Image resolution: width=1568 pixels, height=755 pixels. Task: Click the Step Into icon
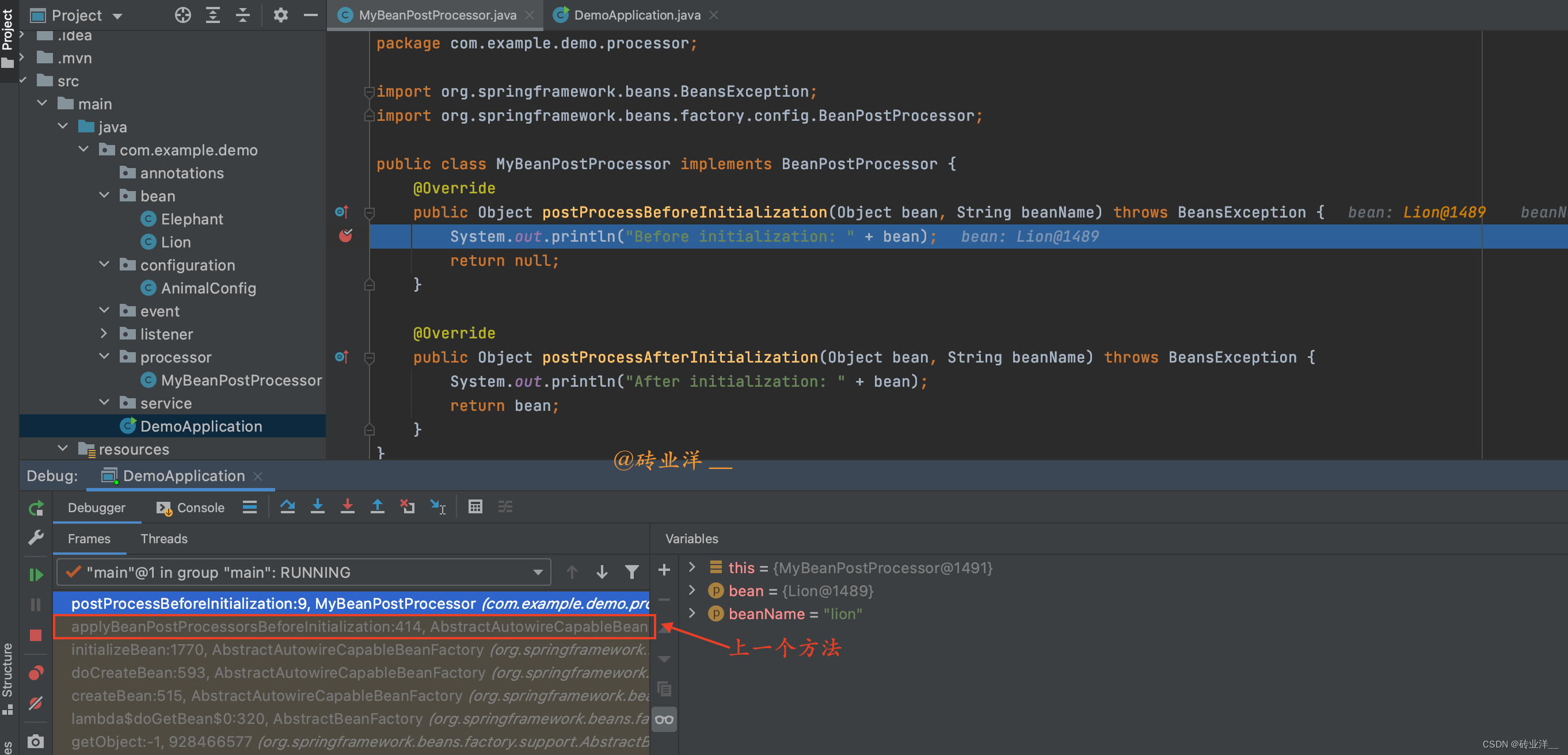[x=317, y=506]
